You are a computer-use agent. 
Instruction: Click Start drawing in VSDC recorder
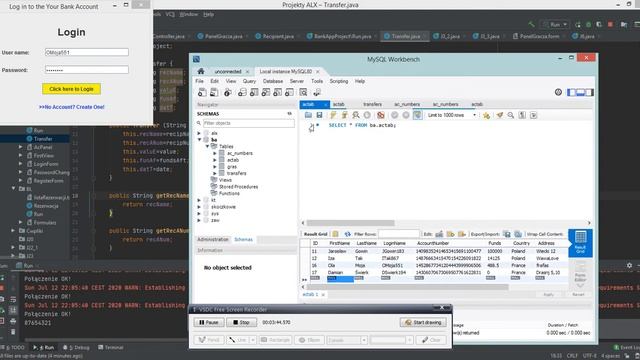click(423, 322)
